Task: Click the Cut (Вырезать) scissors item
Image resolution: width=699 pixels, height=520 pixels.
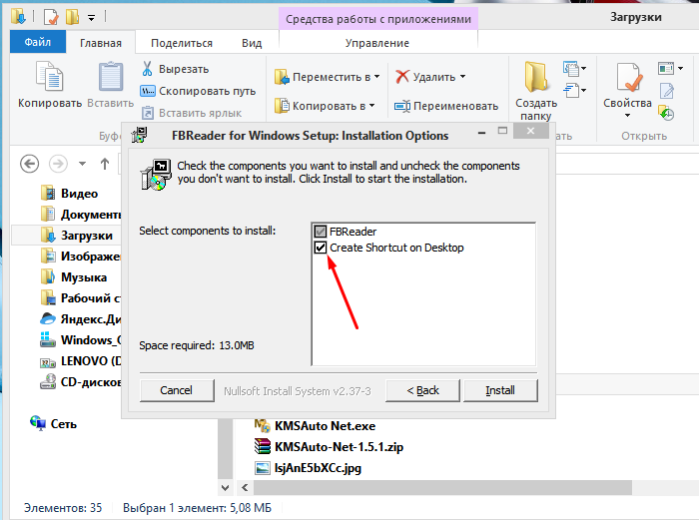Action: [175, 69]
